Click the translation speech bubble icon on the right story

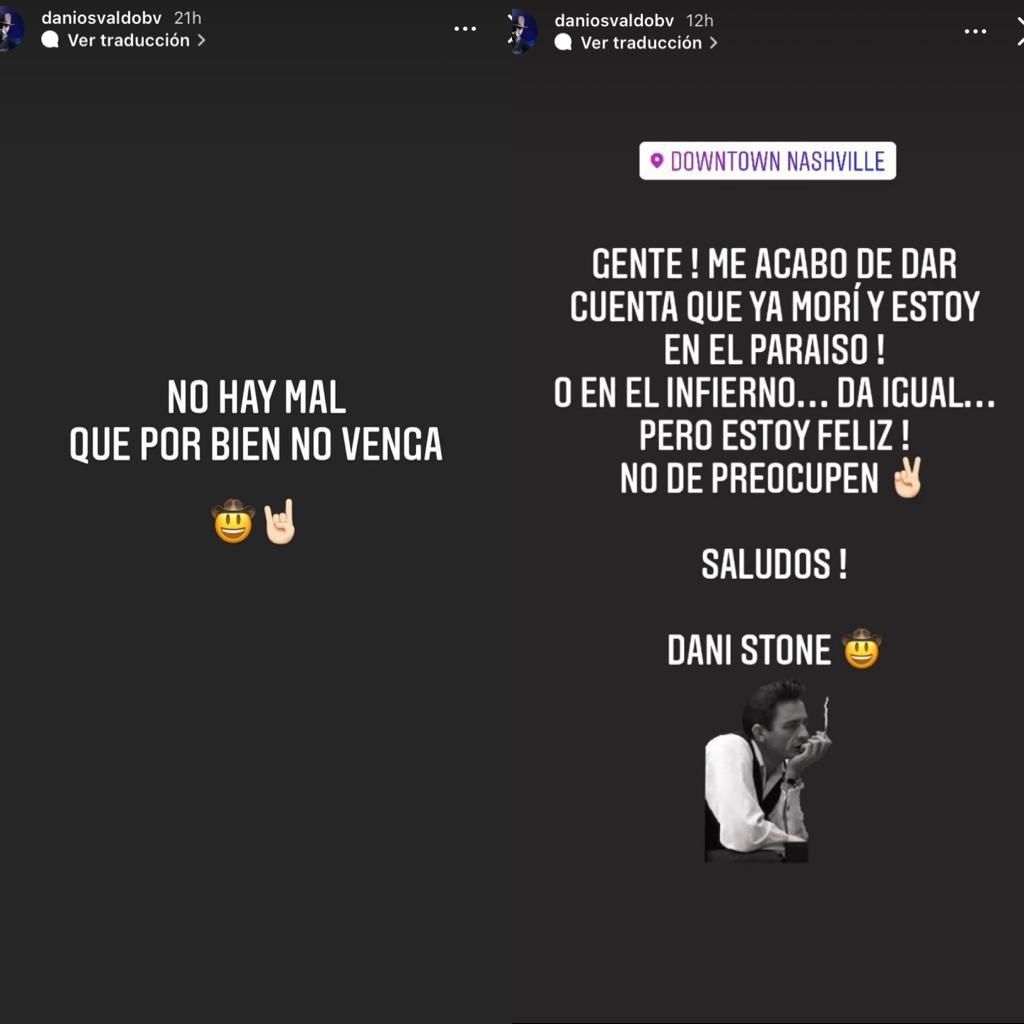click(x=563, y=42)
